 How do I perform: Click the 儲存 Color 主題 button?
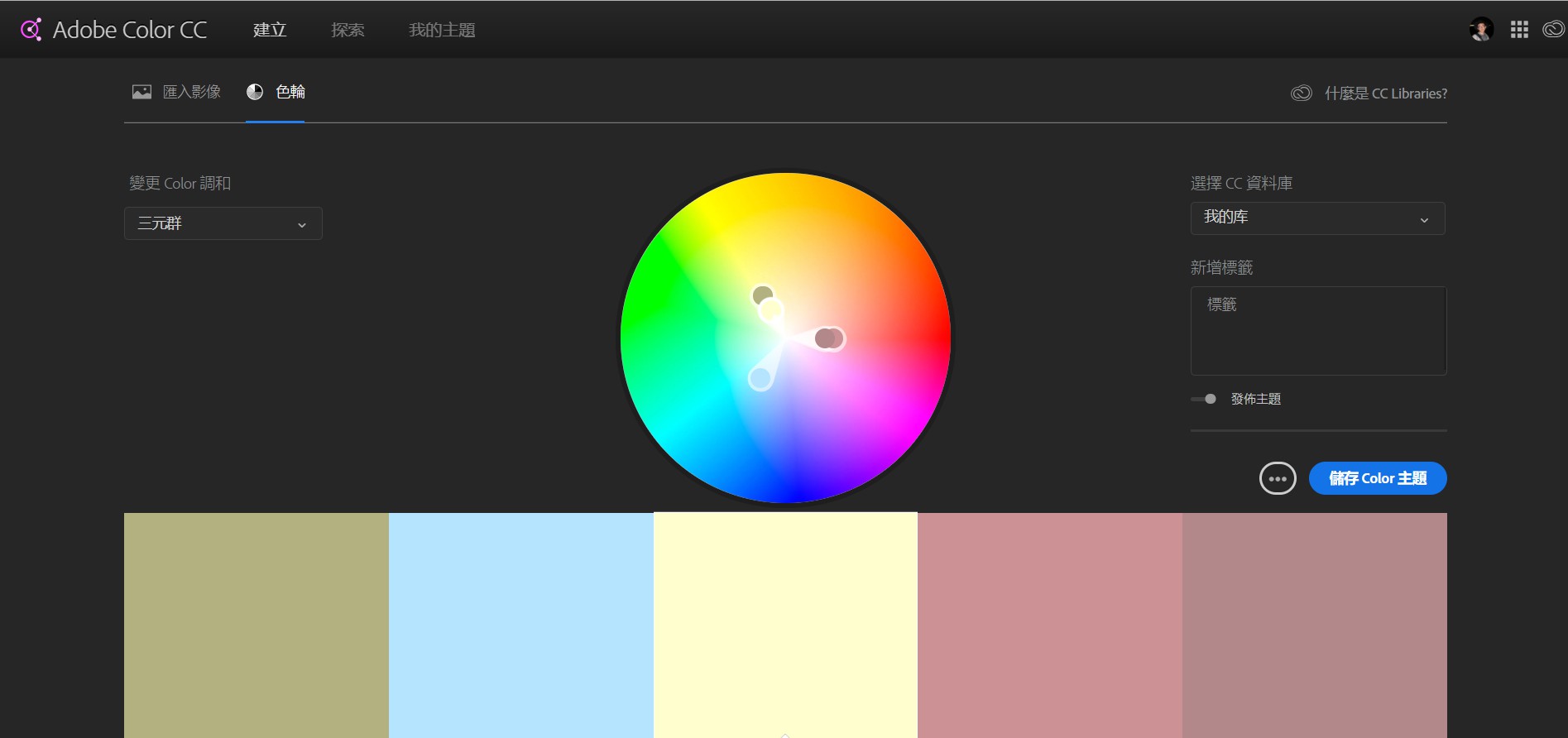[1378, 478]
